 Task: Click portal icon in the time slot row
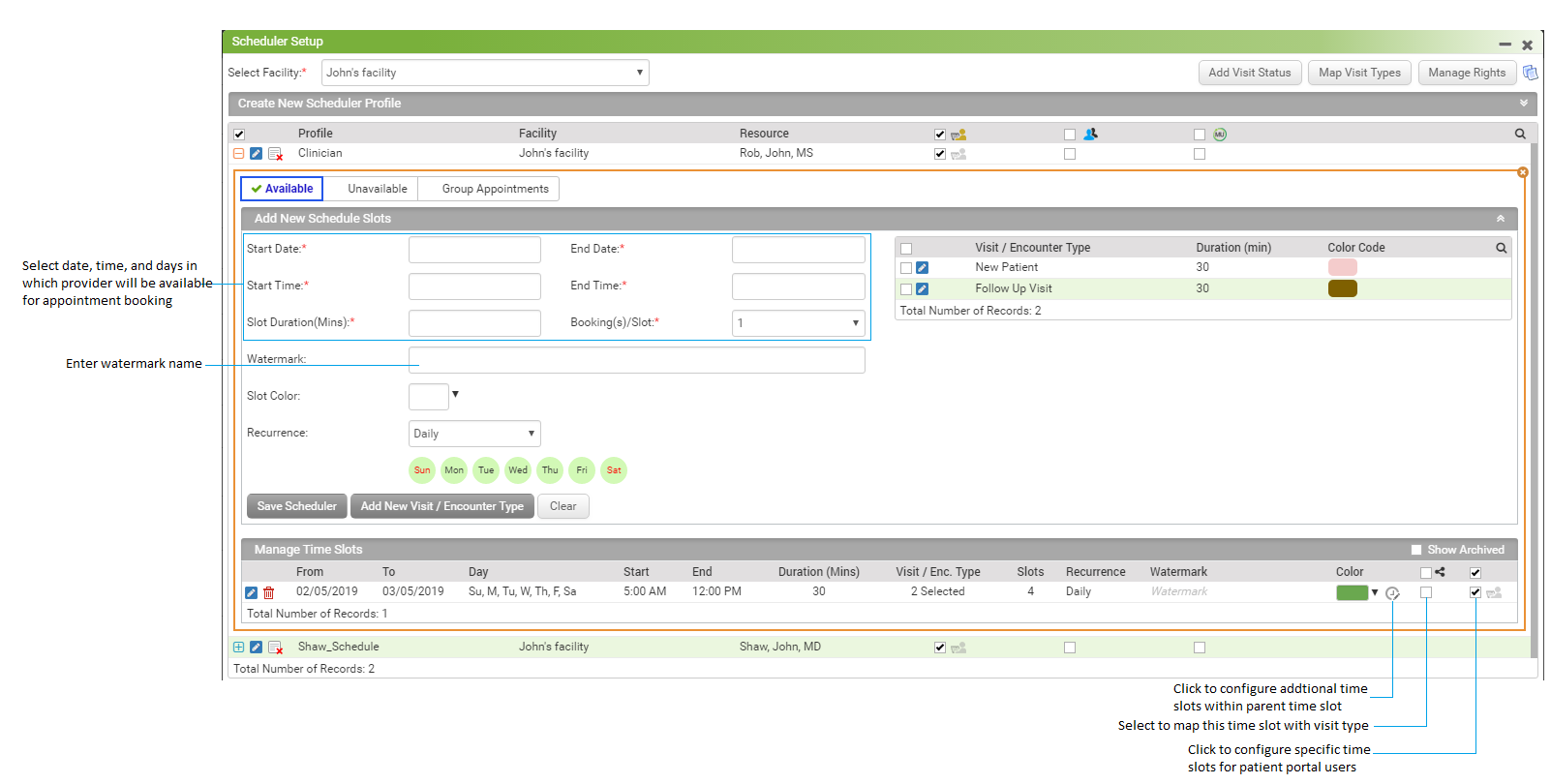[x=1494, y=592]
